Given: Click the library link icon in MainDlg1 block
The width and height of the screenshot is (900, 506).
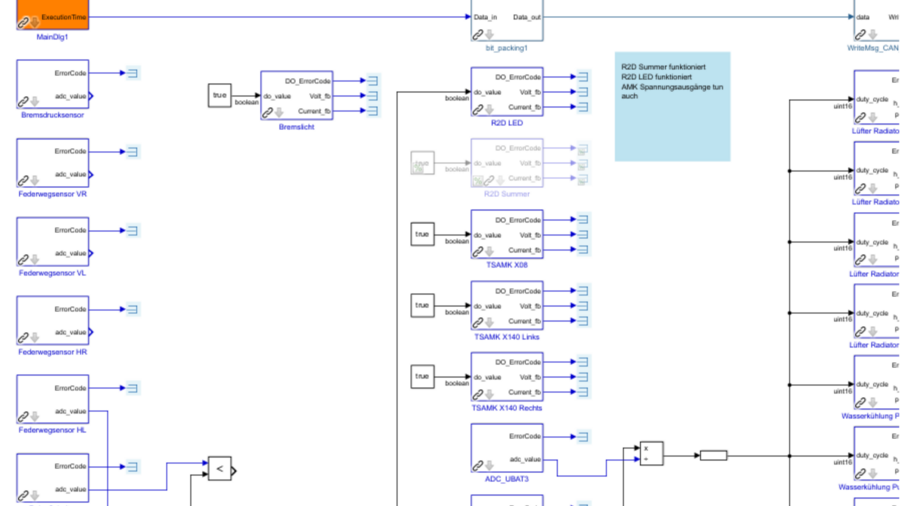Looking at the screenshot, I should click(x=23, y=23).
